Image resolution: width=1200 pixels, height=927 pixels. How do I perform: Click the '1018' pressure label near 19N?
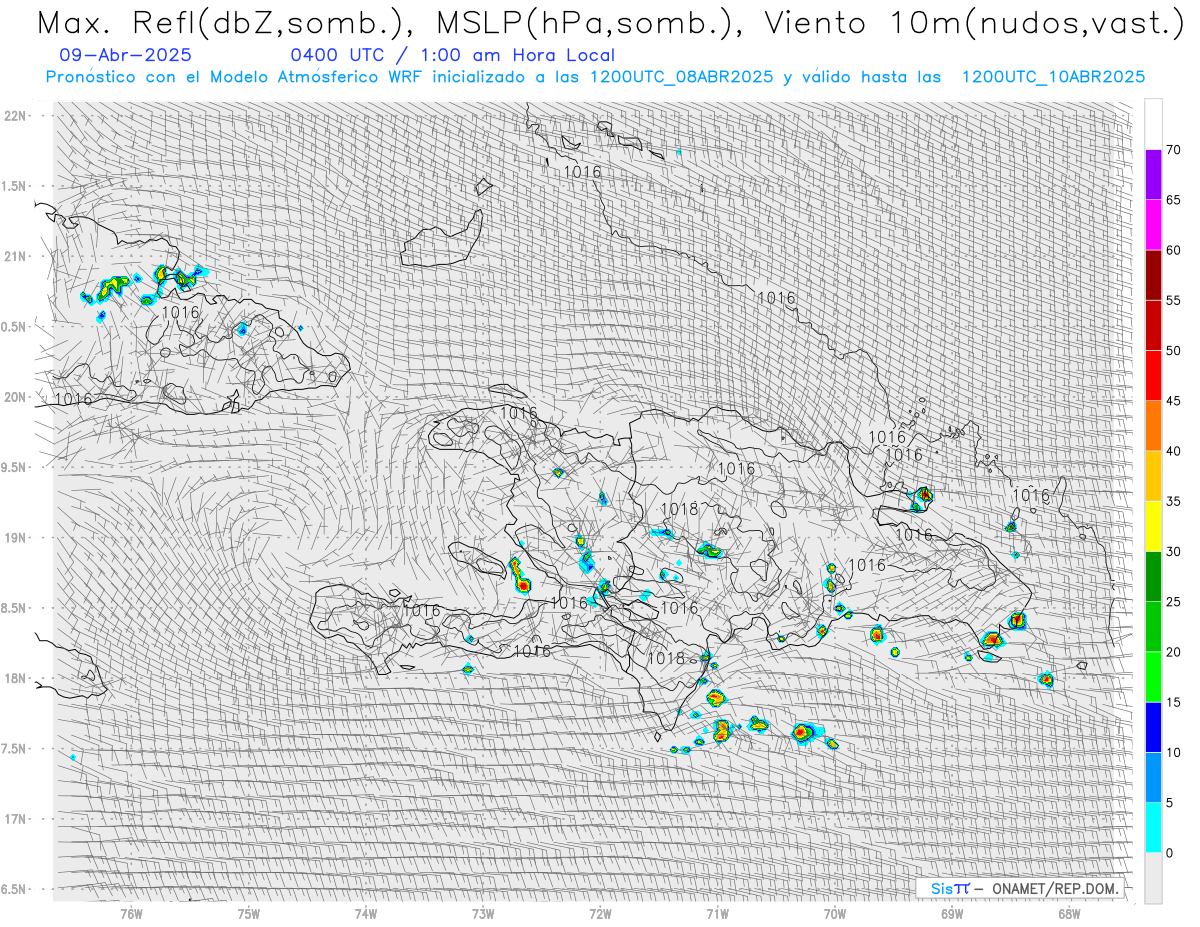(679, 509)
